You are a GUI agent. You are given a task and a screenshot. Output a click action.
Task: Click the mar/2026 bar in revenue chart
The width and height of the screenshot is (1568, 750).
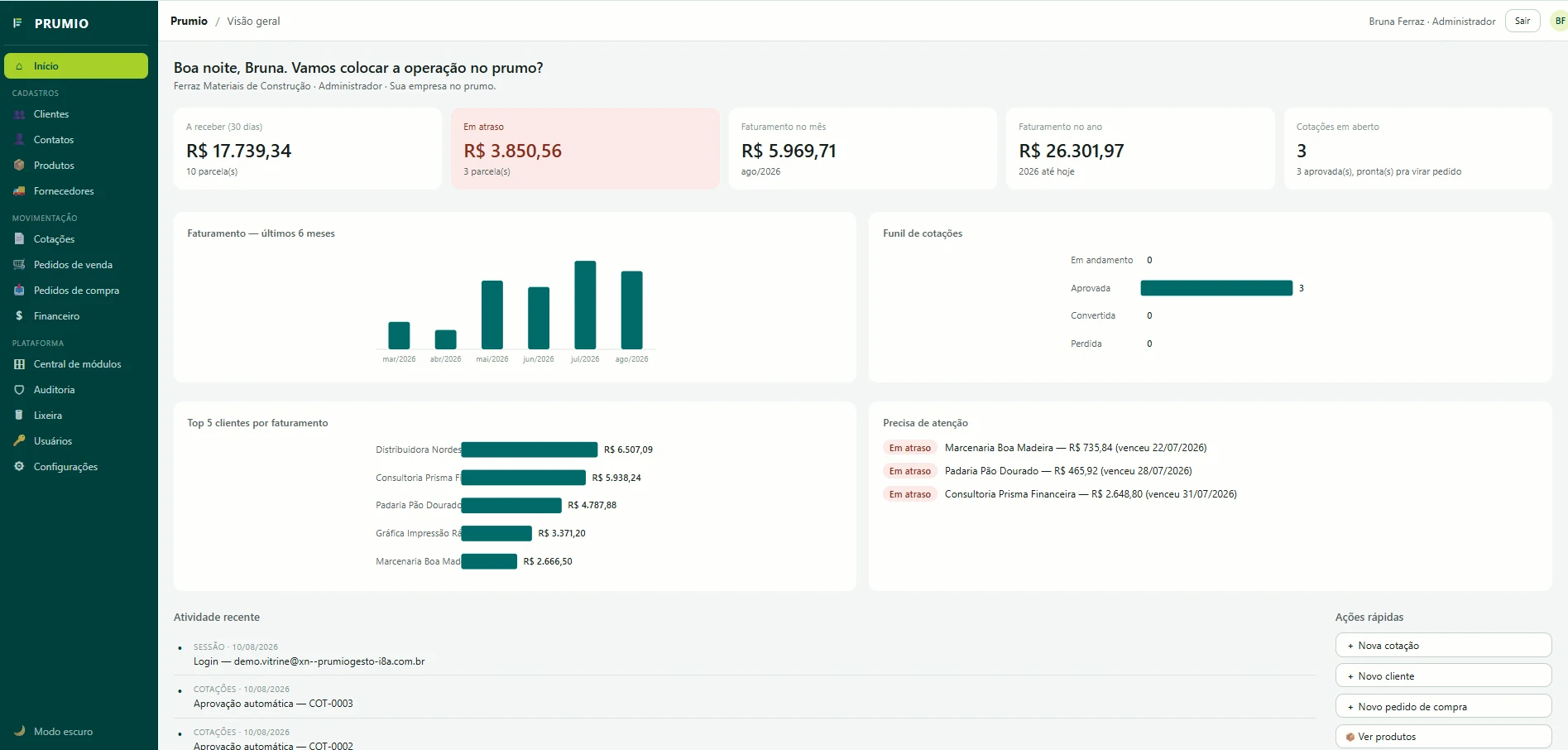tap(399, 335)
